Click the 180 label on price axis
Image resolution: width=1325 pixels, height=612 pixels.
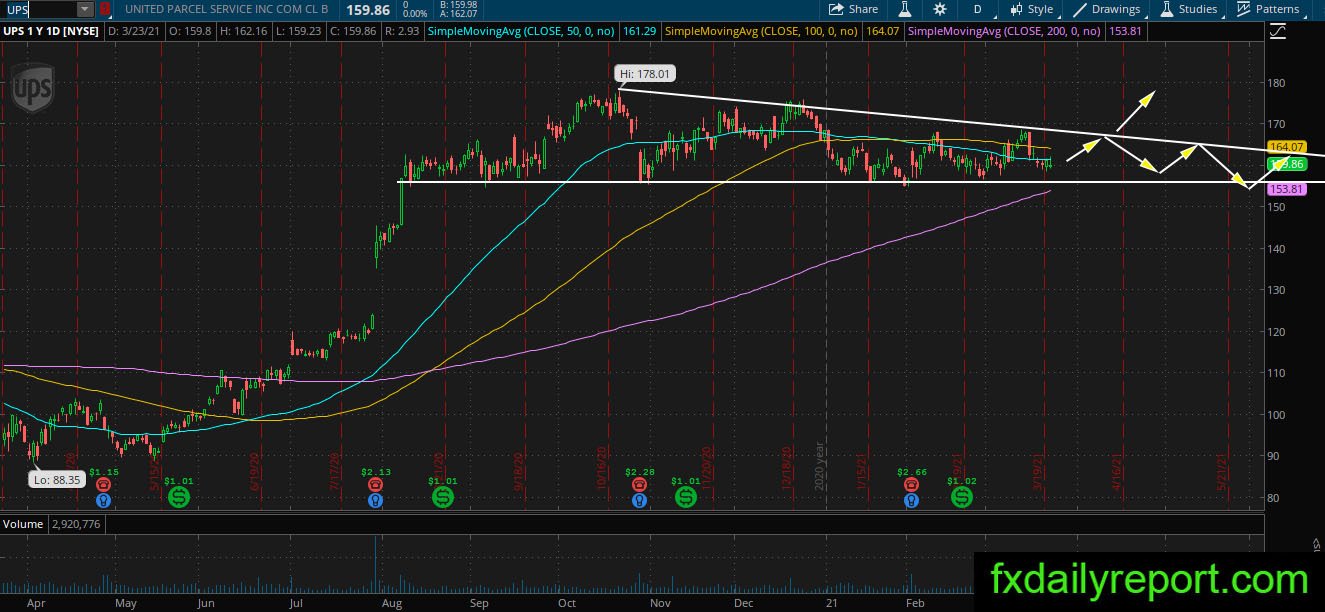(x=1278, y=83)
